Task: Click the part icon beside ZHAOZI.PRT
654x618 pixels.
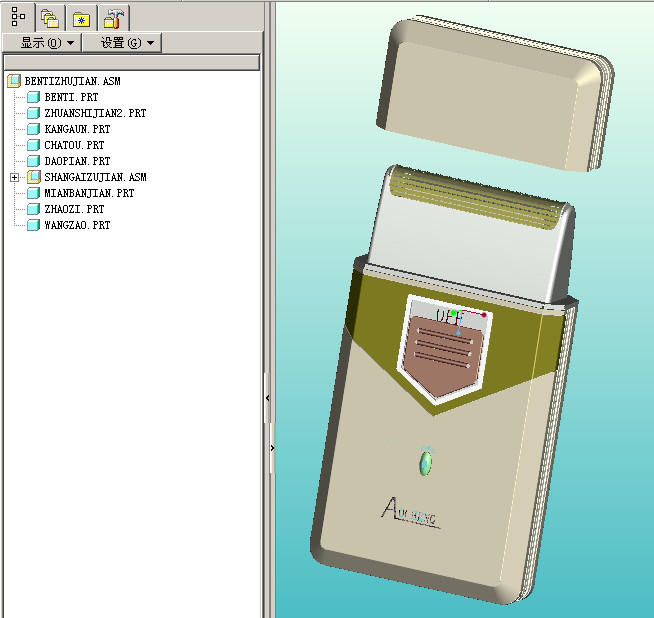Action: pyautogui.click(x=33, y=209)
